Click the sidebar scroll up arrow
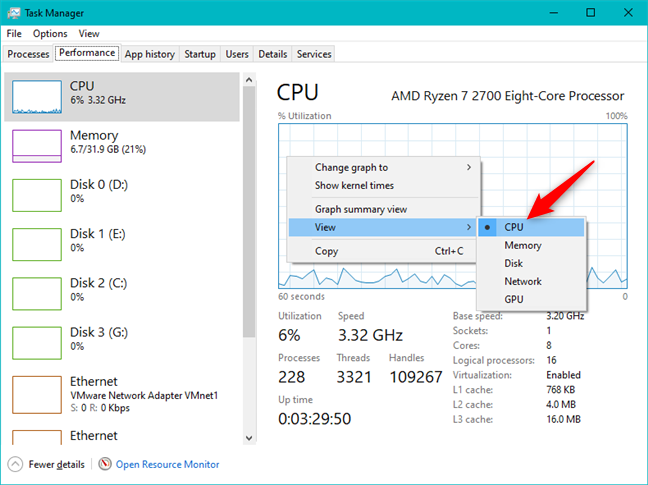 249,80
